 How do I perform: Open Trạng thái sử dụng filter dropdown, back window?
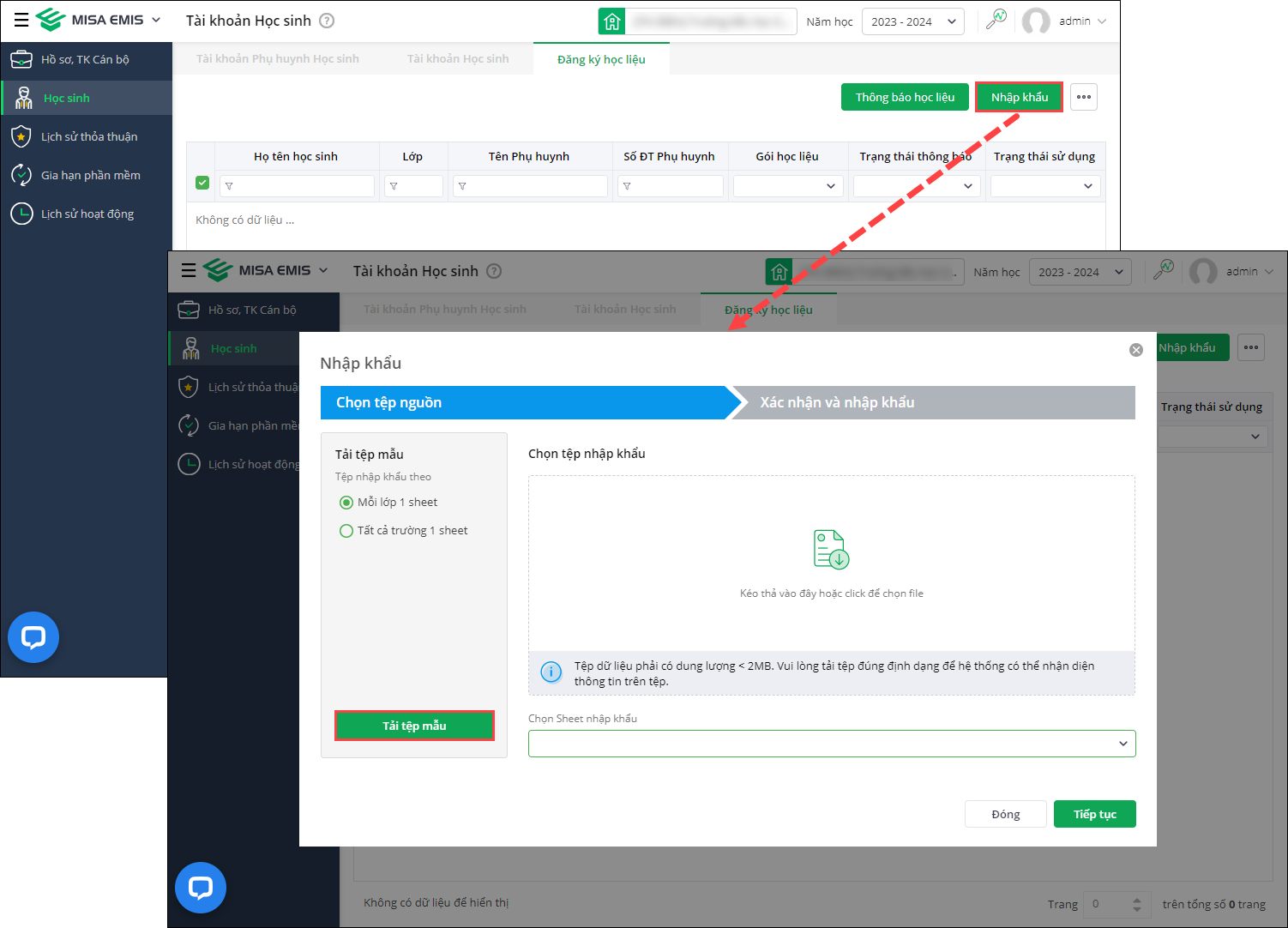coord(1045,185)
